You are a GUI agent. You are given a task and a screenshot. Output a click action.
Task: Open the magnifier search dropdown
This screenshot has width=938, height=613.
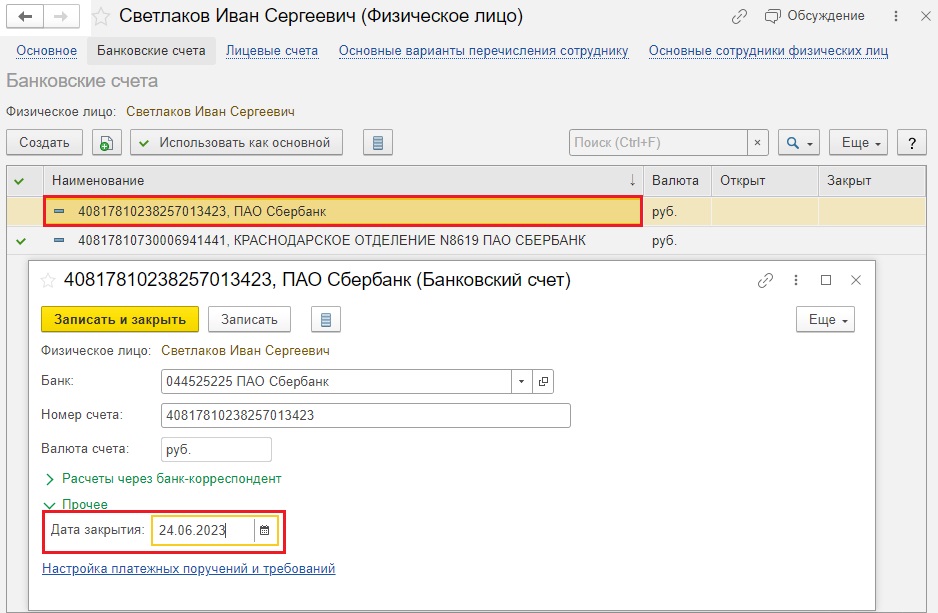799,142
